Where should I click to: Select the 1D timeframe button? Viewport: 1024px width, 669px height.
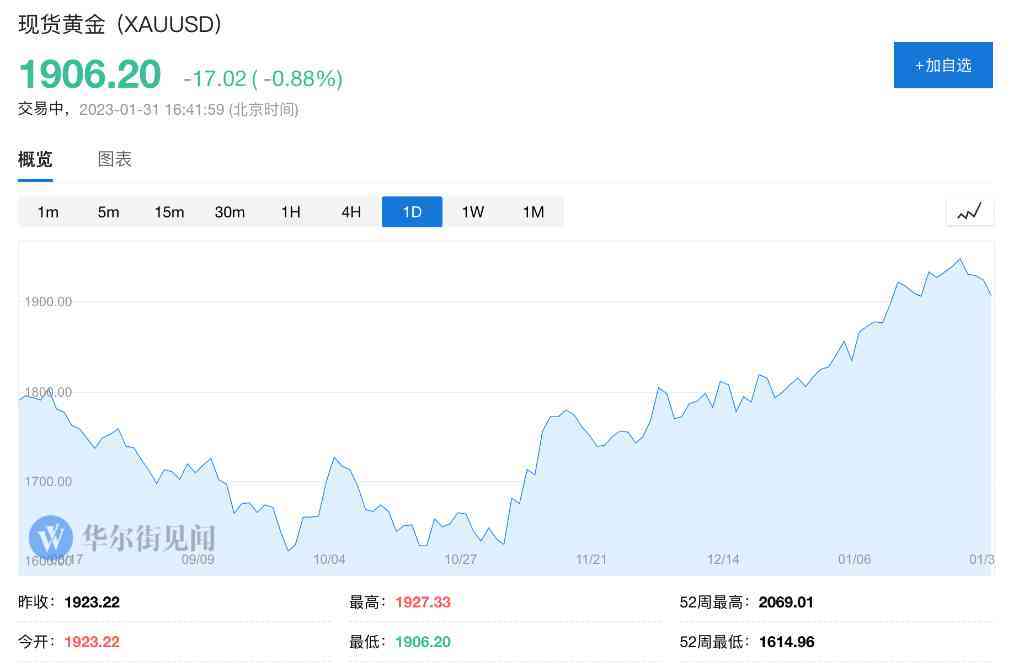point(412,212)
